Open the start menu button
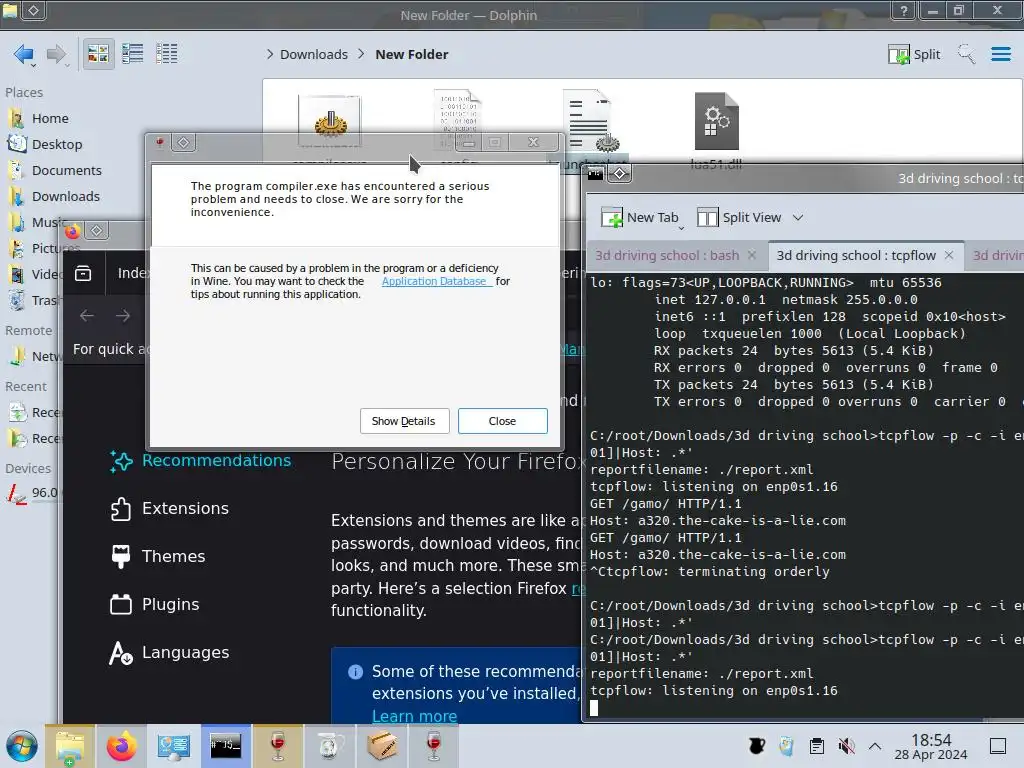 (22, 746)
